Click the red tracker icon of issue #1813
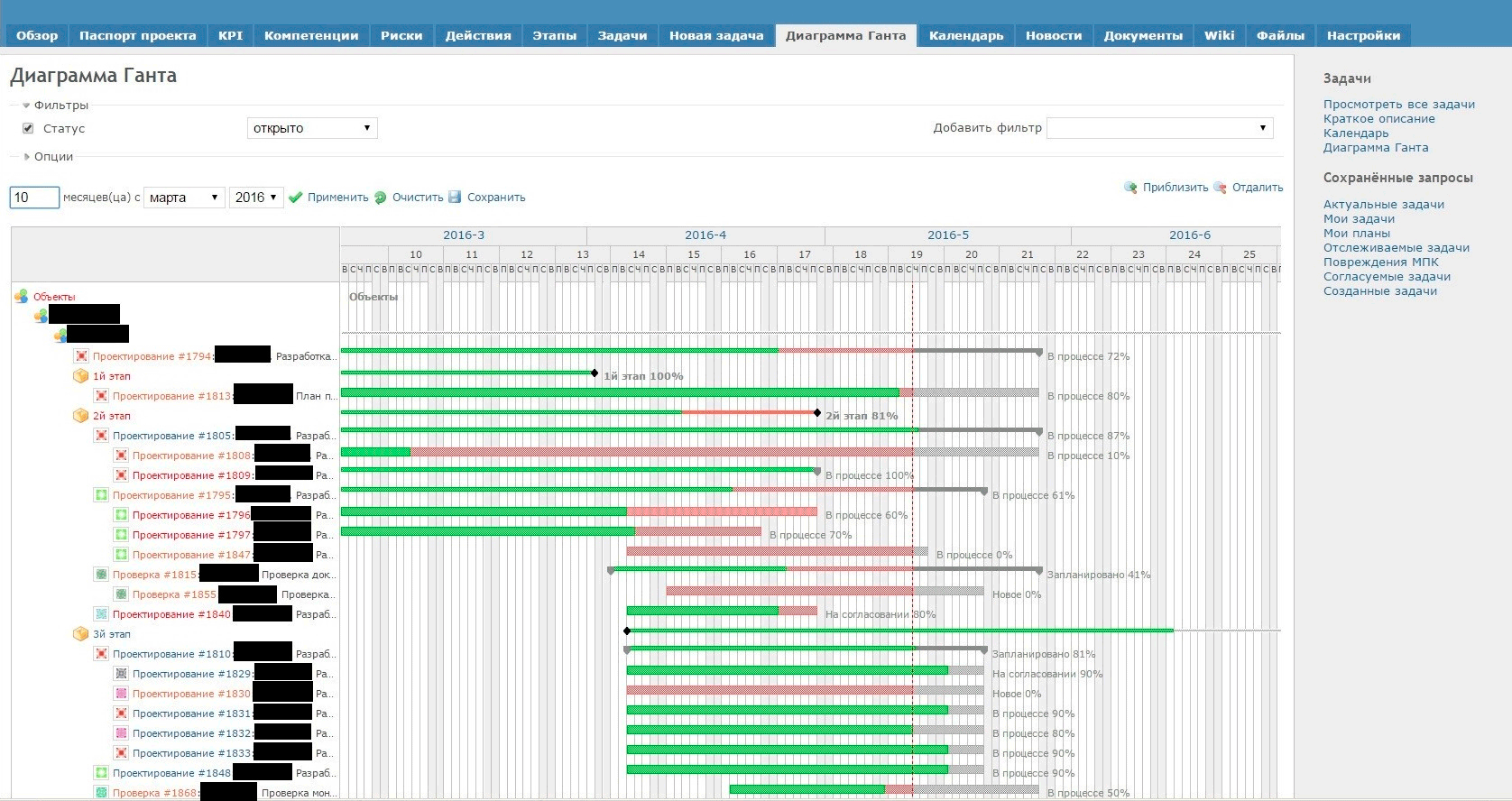This screenshot has height=801, width=1512. point(101,396)
